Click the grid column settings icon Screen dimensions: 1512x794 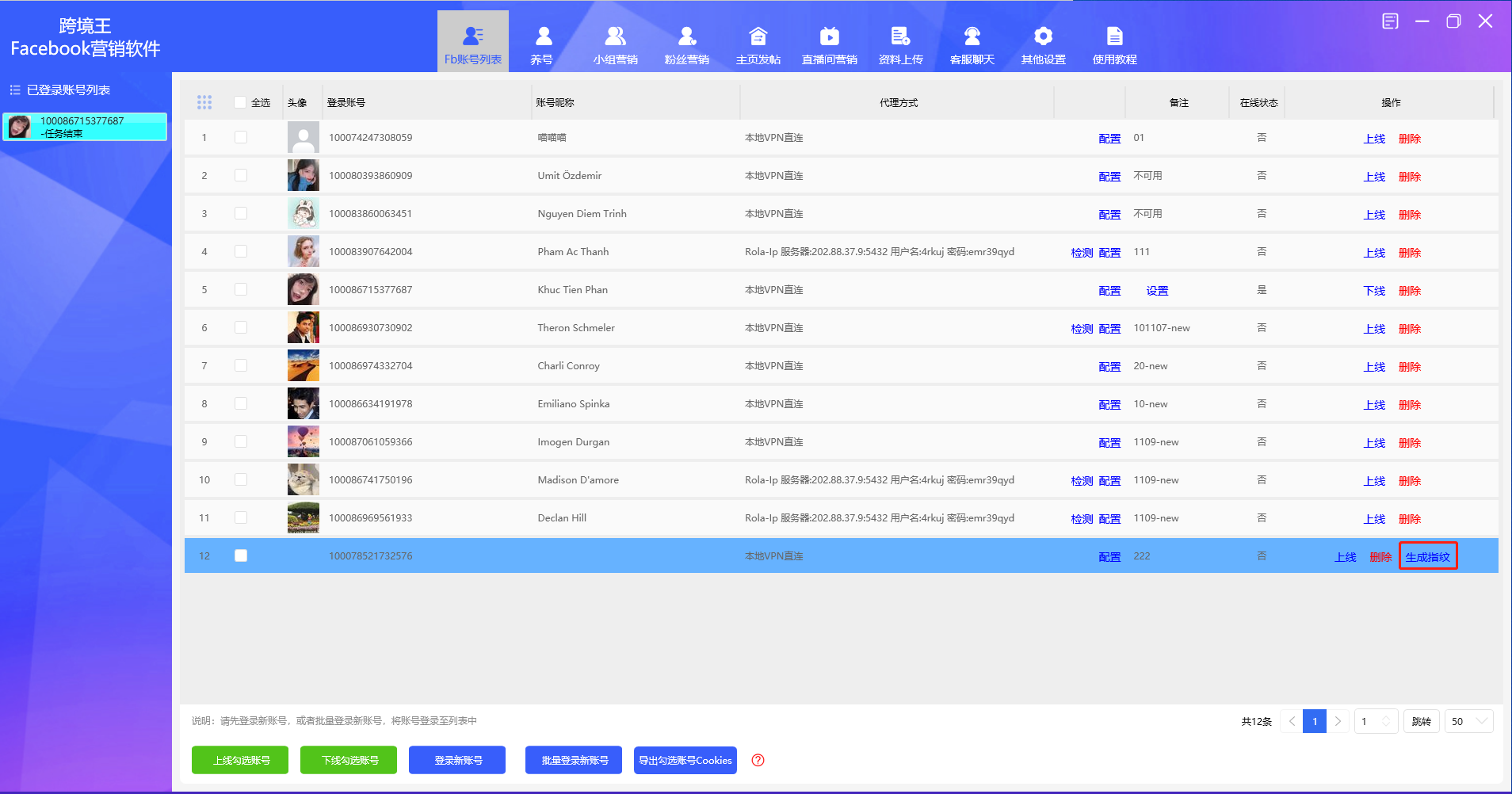204,102
